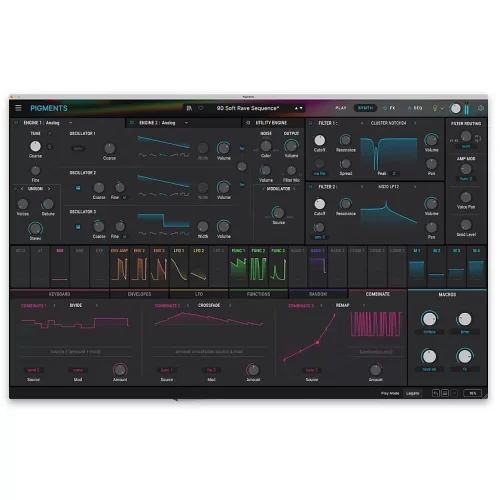This screenshot has height=500, width=500.
Task: Go to previous Filter 2 type with left arrow
Action: [x=362, y=187]
